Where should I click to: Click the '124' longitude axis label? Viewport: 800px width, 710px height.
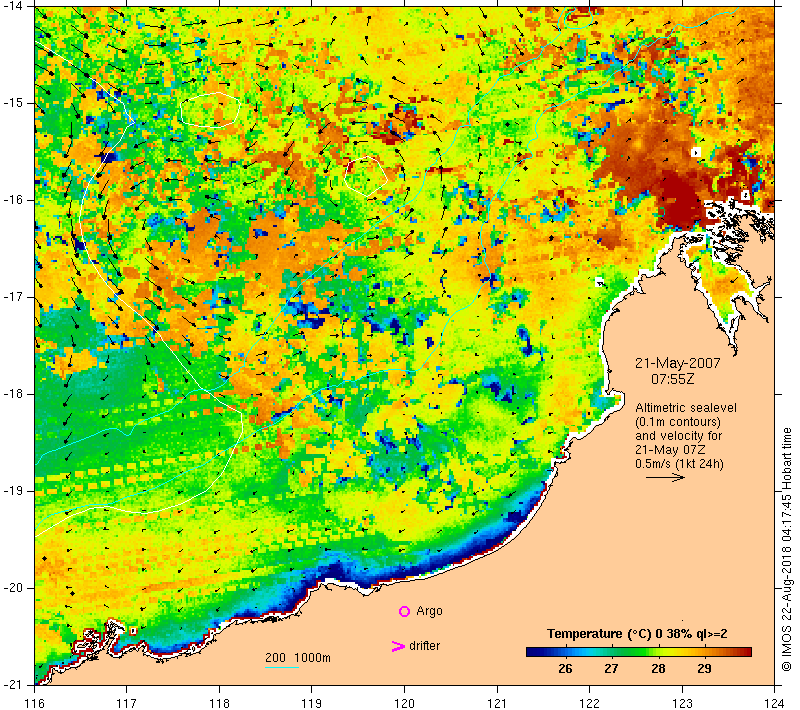click(x=774, y=703)
